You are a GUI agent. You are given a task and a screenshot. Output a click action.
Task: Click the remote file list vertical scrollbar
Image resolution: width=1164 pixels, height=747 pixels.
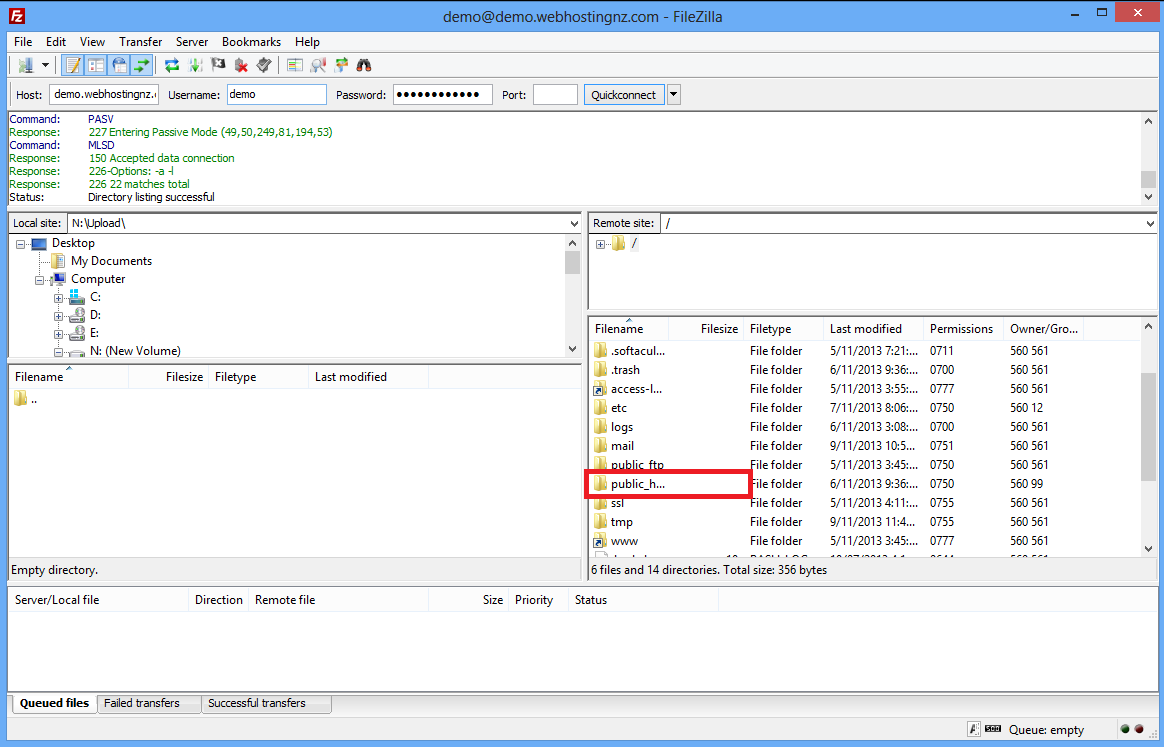pyautogui.click(x=1148, y=420)
